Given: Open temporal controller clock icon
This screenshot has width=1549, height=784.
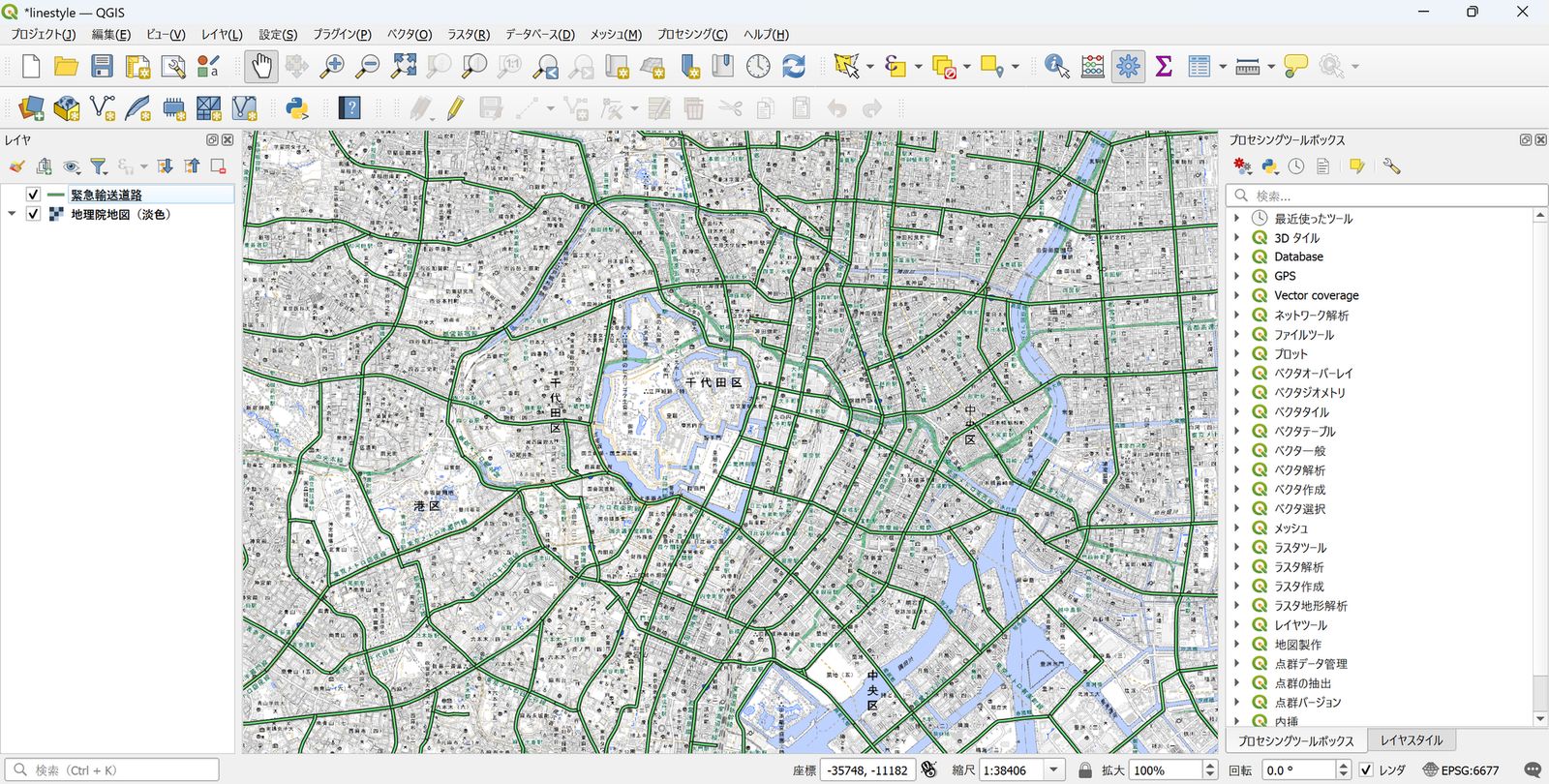Looking at the screenshot, I should pos(758,66).
